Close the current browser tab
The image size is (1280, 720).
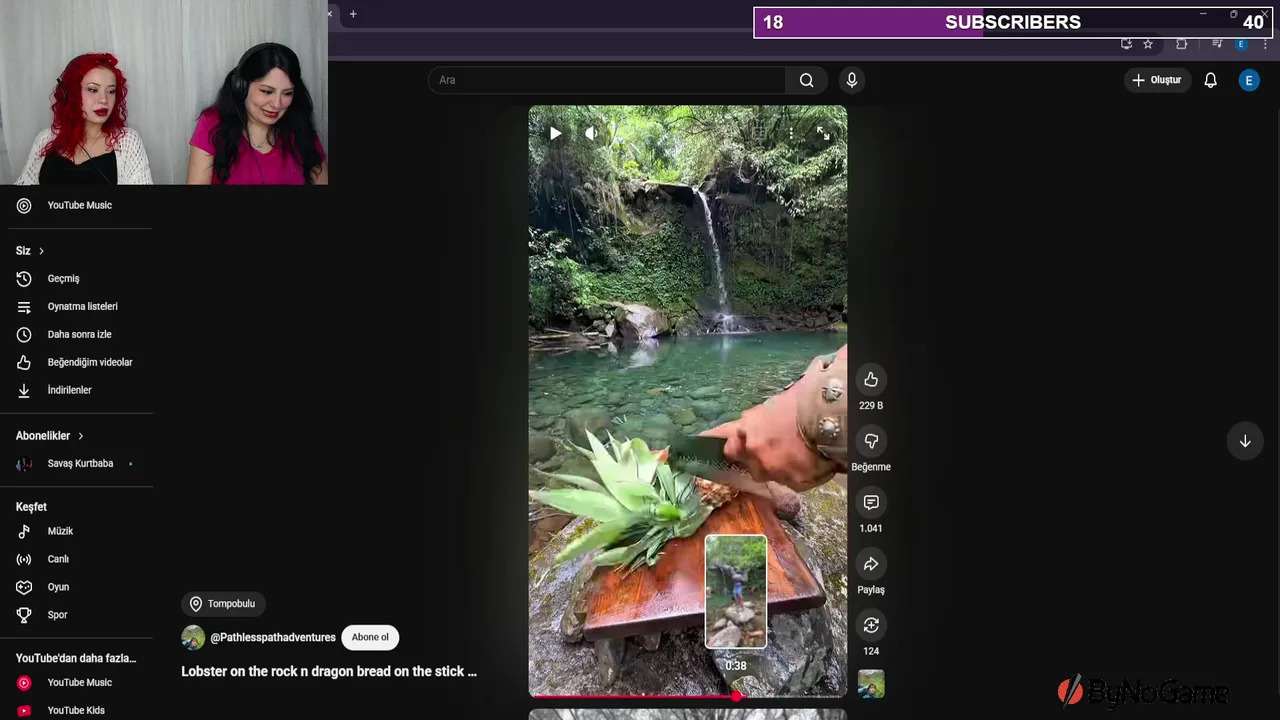tap(330, 14)
